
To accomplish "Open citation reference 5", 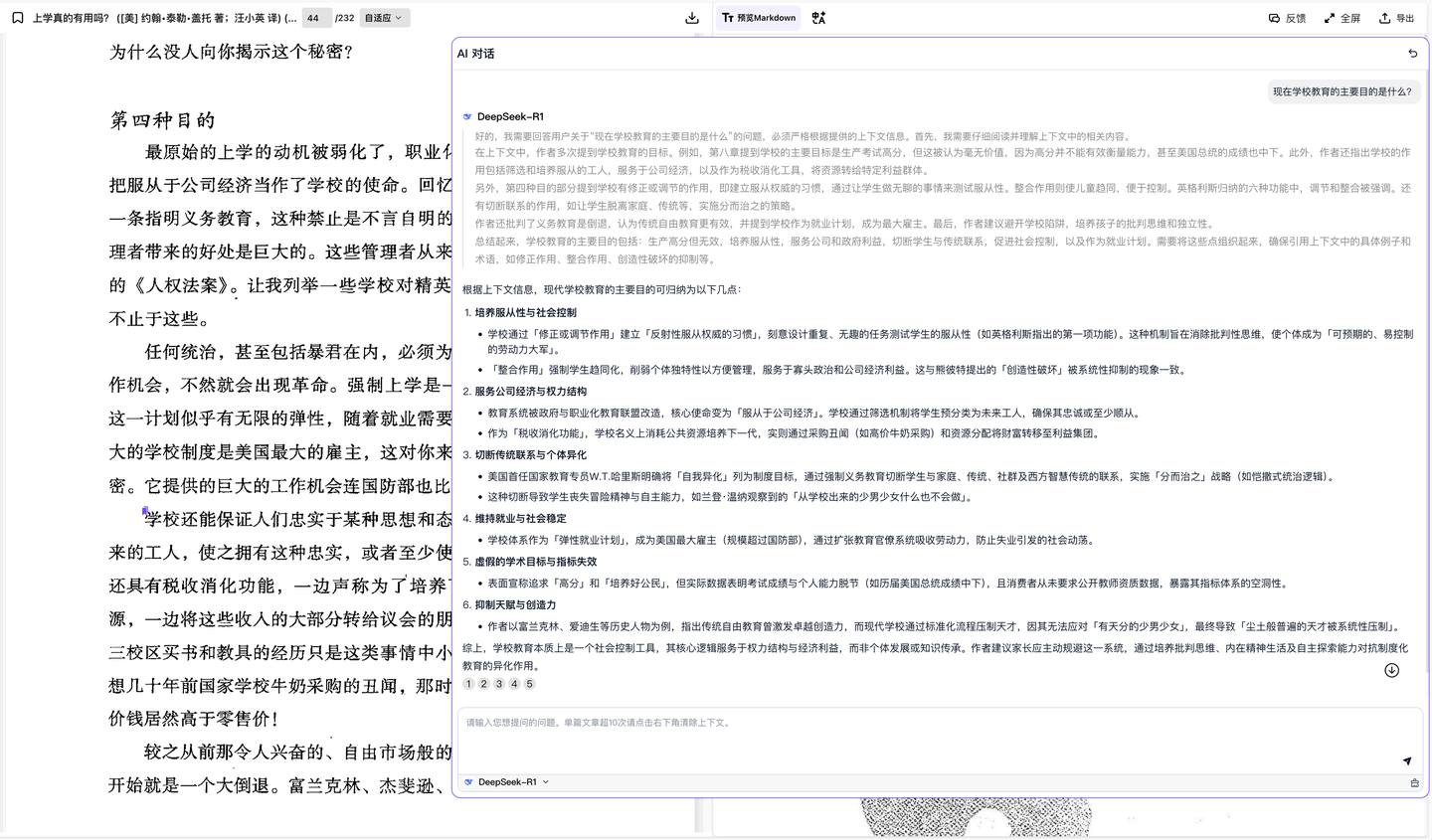I will tap(529, 684).
